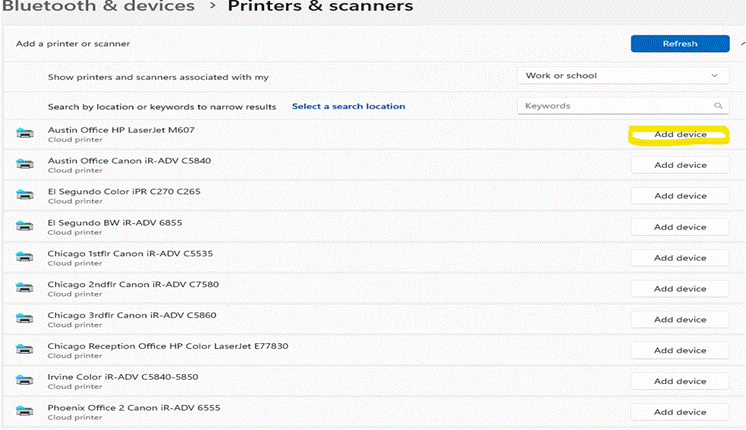Click the Chicago 2ndflr Canon printer icon

(x=25, y=288)
